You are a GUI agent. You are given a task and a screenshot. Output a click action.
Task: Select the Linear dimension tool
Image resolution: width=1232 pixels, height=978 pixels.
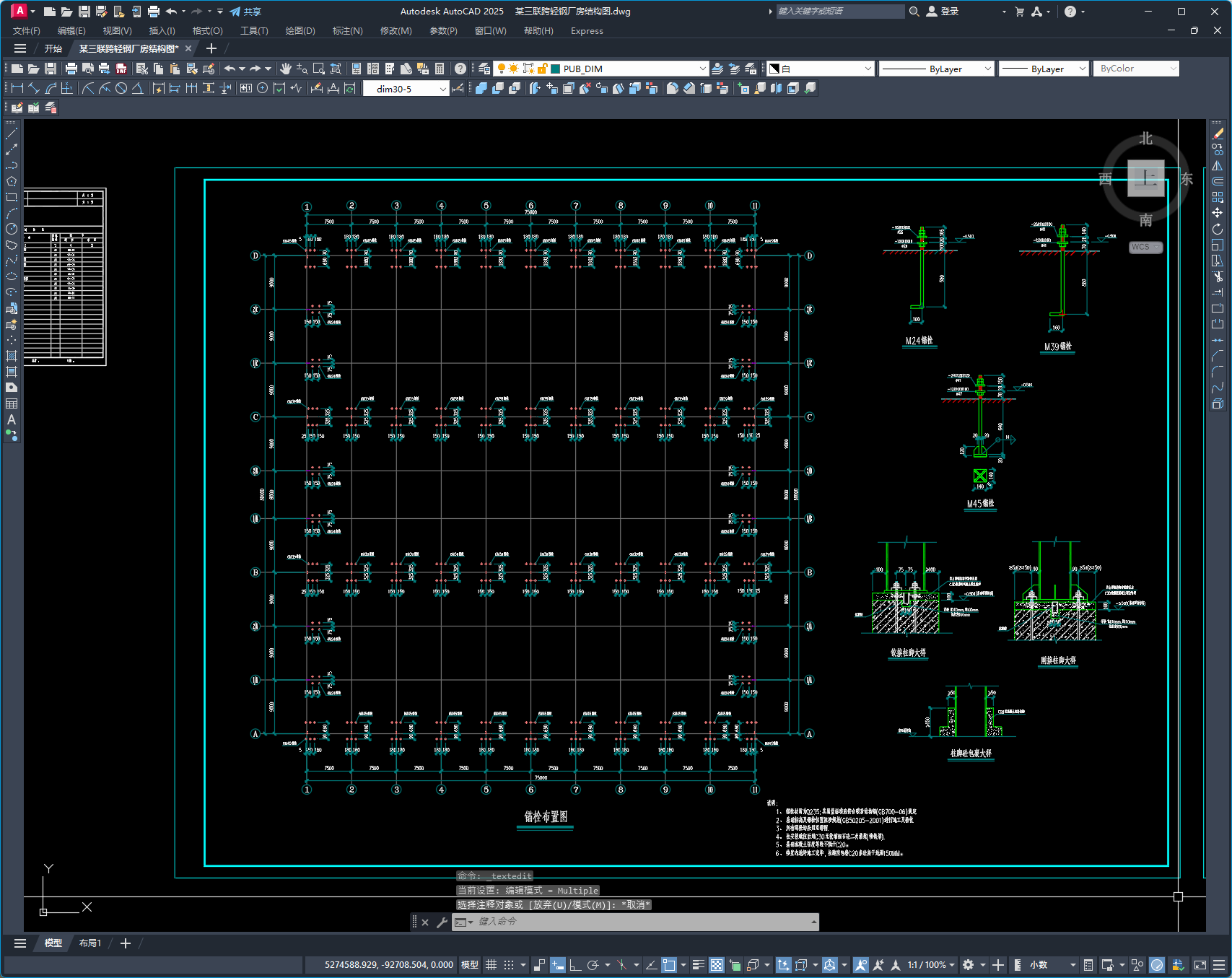pyautogui.click(x=17, y=88)
